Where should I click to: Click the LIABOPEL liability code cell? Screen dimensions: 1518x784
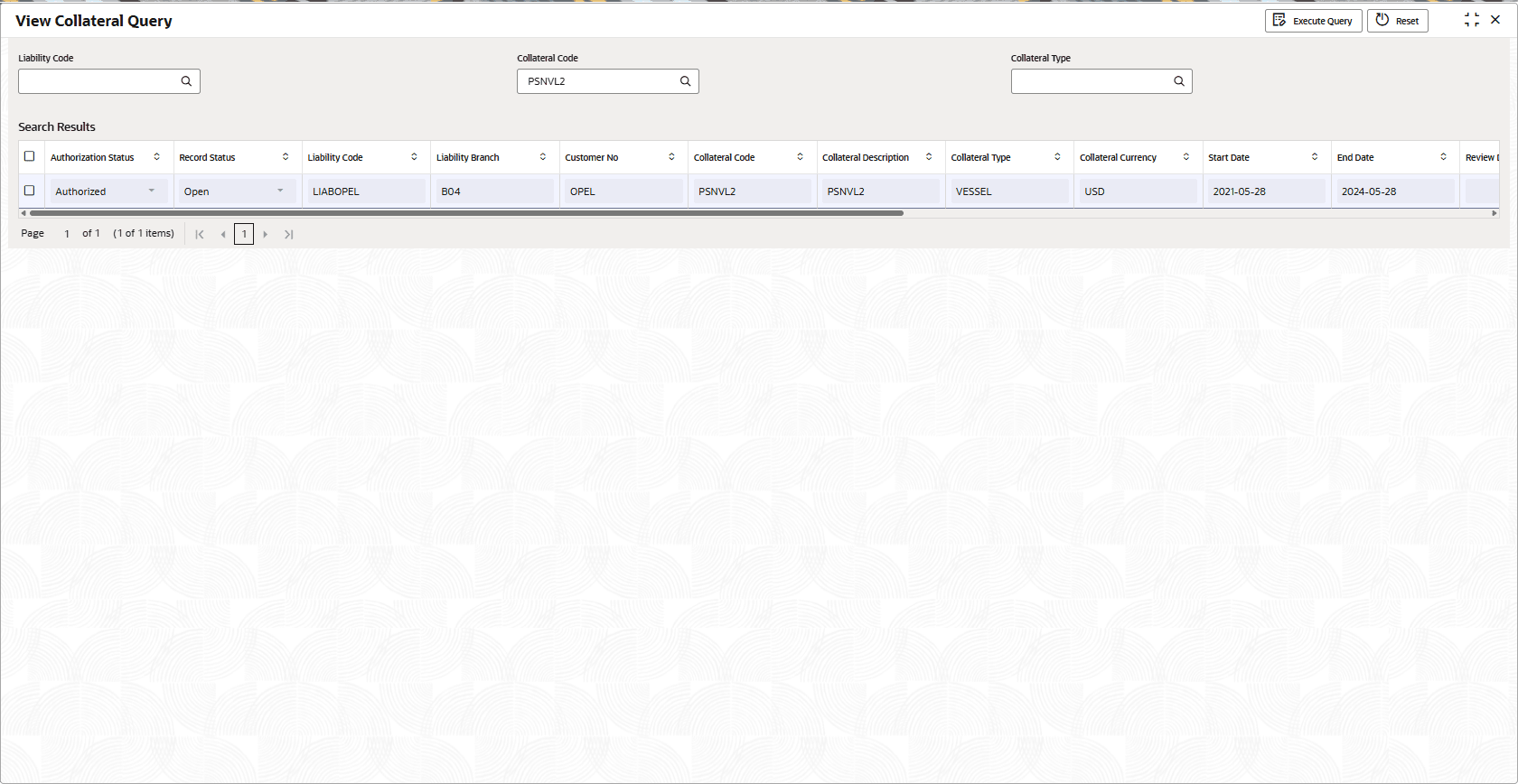tap(366, 191)
